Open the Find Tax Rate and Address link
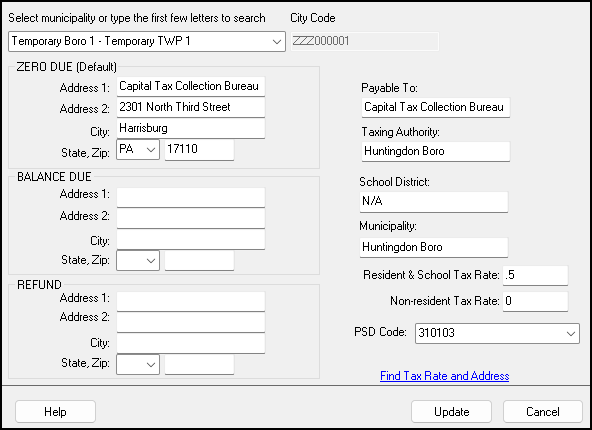This screenshot has width=592, height=430. pyautogui.click(x=444, y=376)
